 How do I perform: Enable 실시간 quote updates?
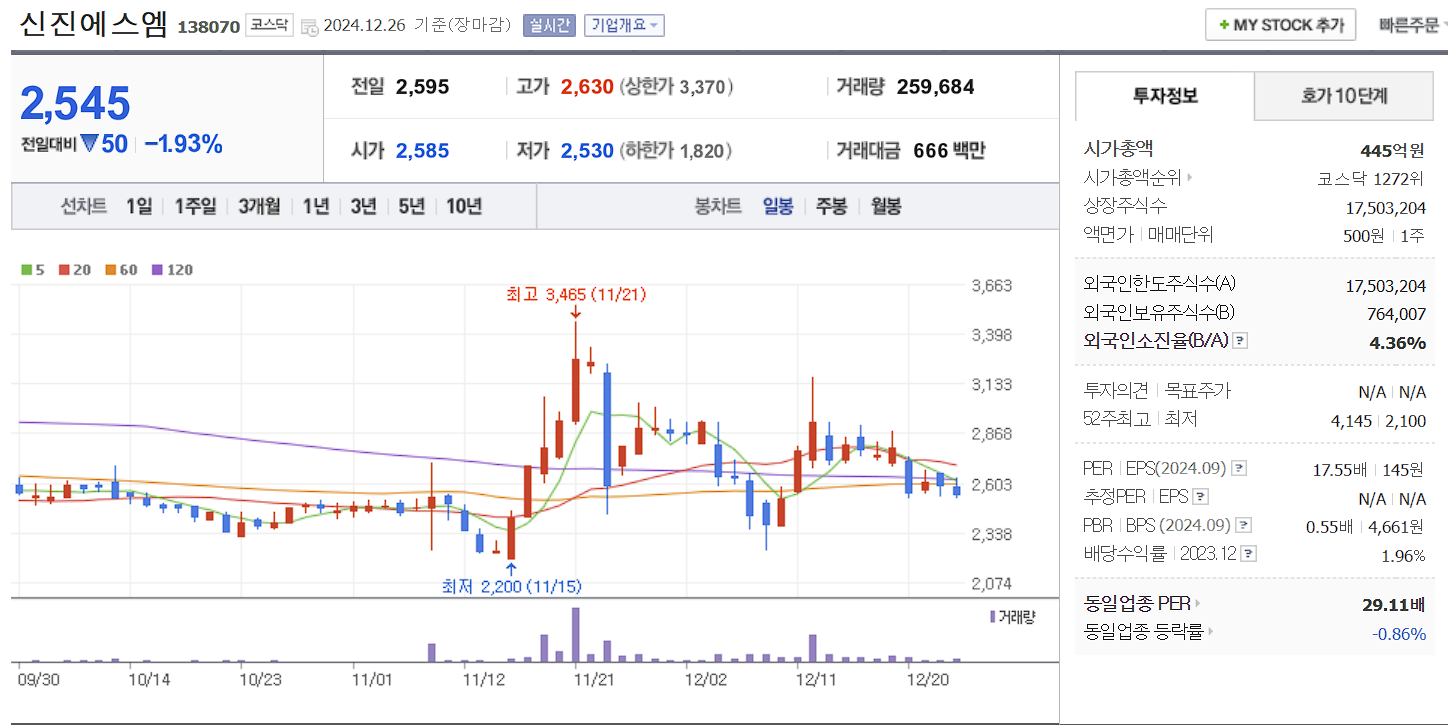(548, 24)
